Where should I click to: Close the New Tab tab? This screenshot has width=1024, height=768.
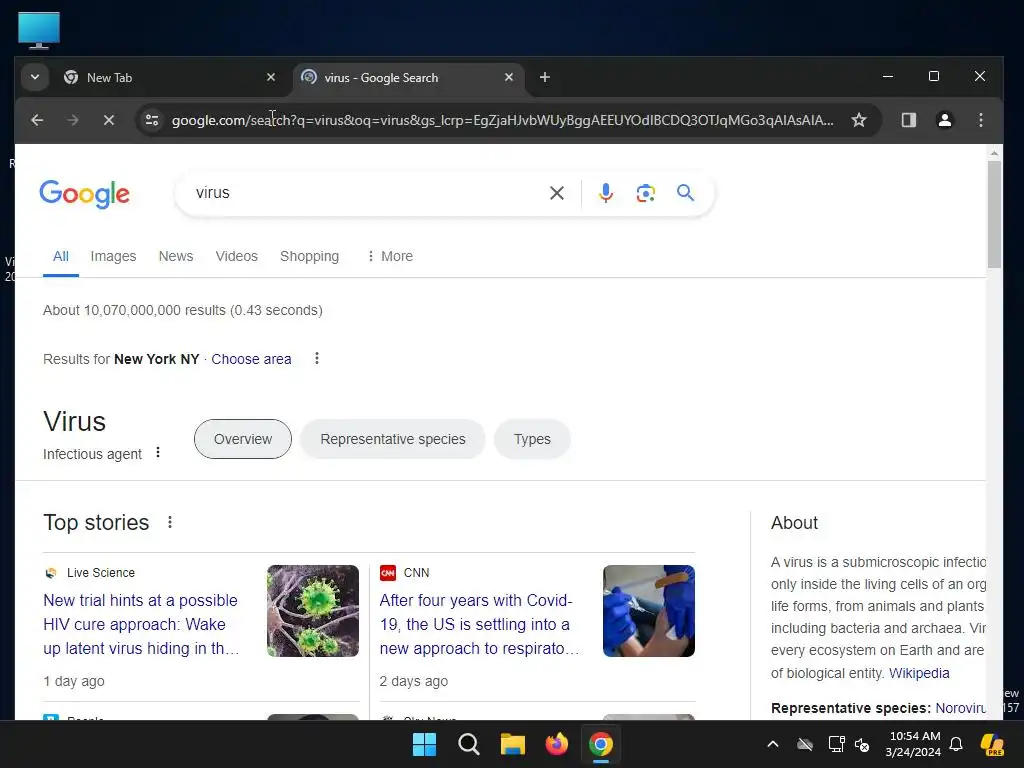pyautogui.click(x=271, y=77)
